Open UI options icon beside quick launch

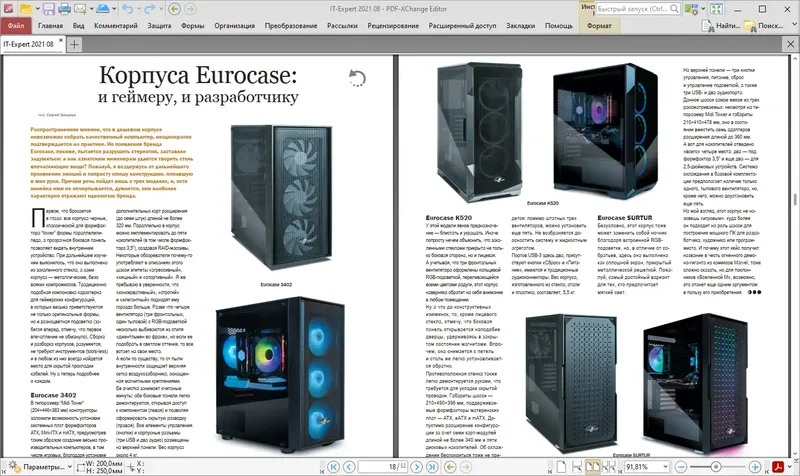click(x=691, y=9)
